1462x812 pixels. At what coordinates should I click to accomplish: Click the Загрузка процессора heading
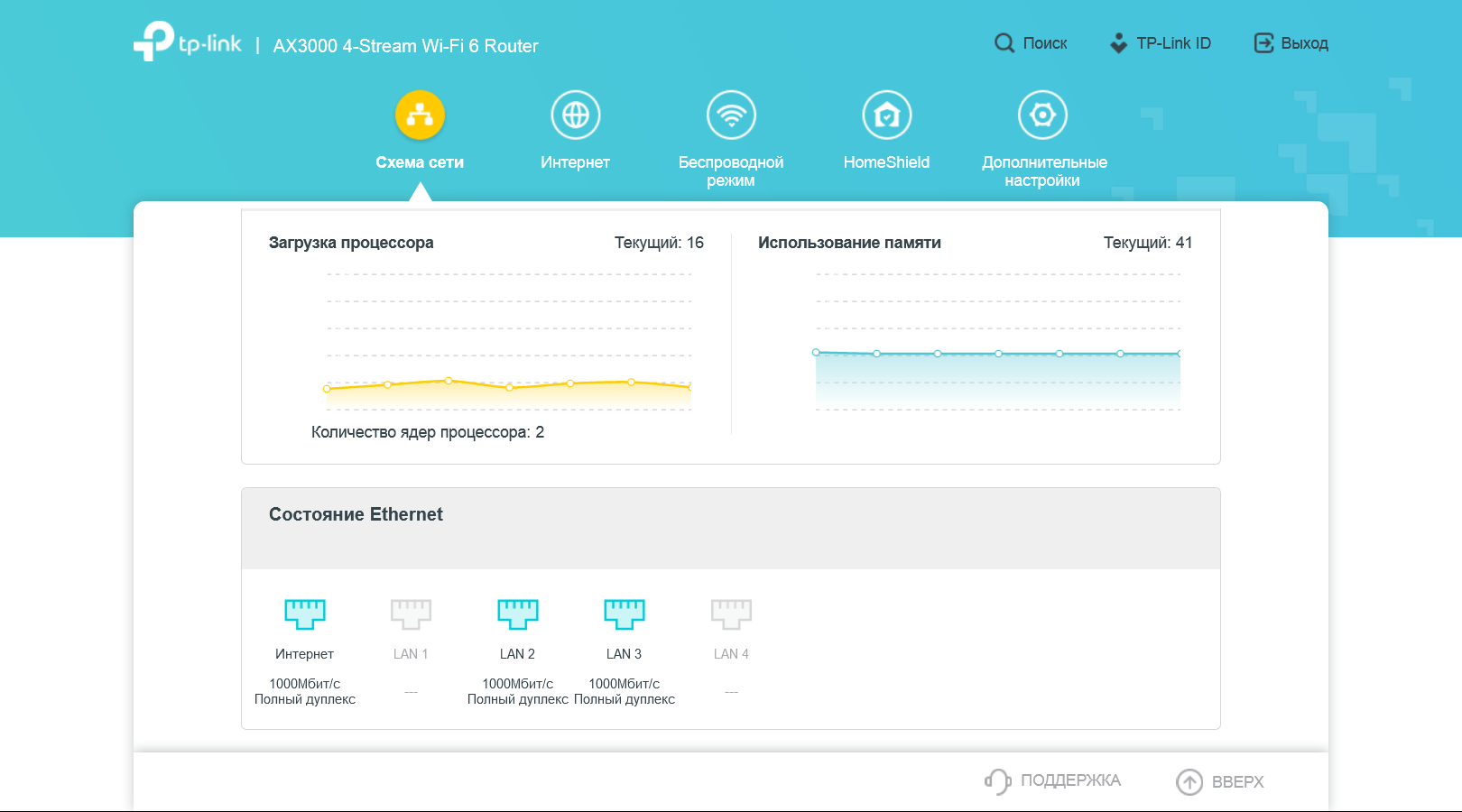pyautogui.click(x=351, y=243)
